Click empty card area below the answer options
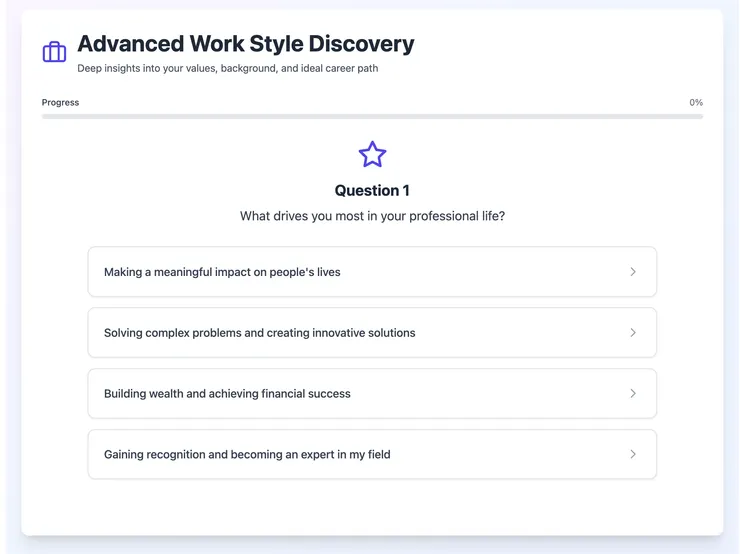The image size is (740, 554). click(x=372, y=505)
